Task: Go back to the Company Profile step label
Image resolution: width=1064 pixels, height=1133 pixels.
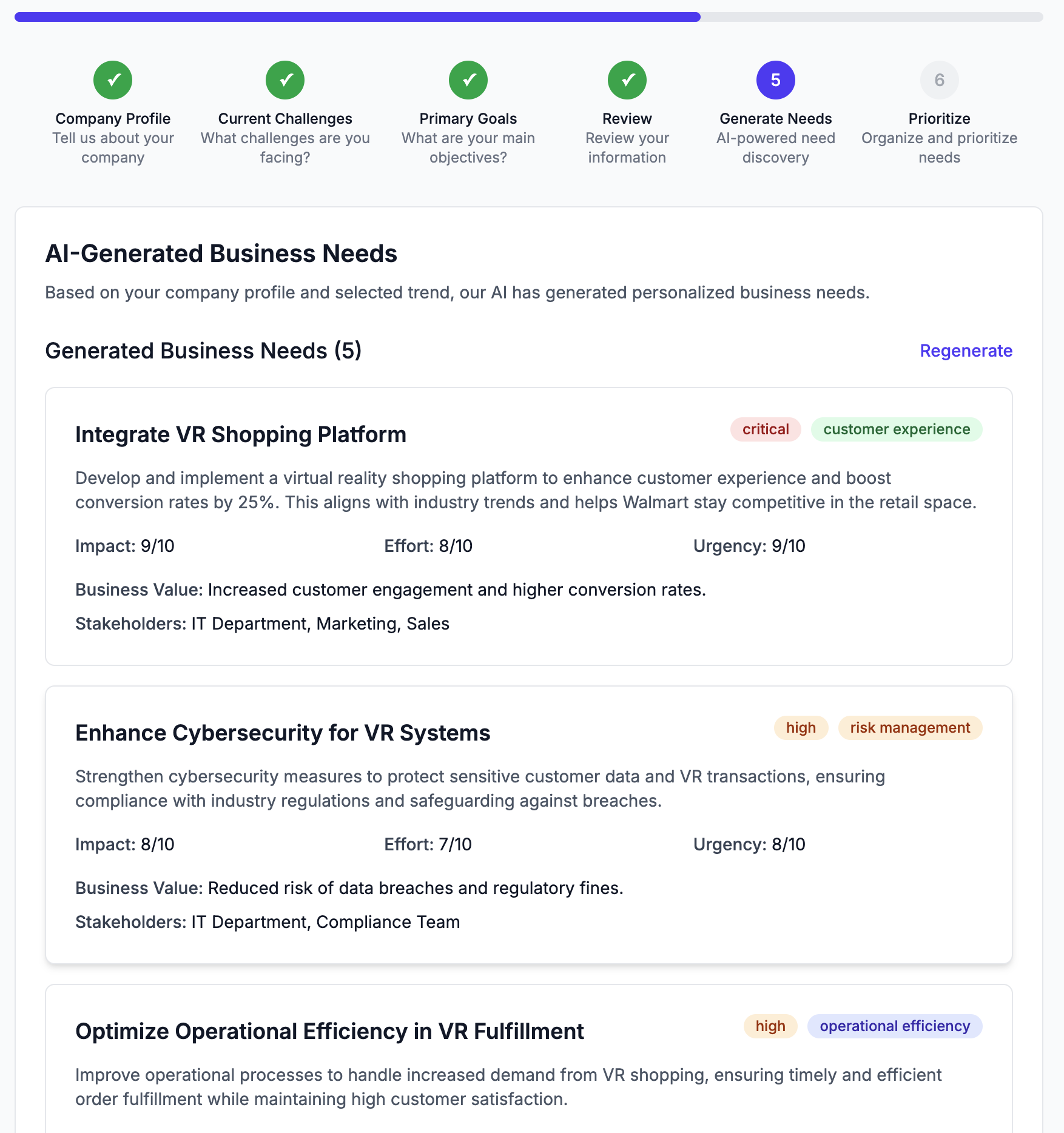Action: tap(113, 118)
